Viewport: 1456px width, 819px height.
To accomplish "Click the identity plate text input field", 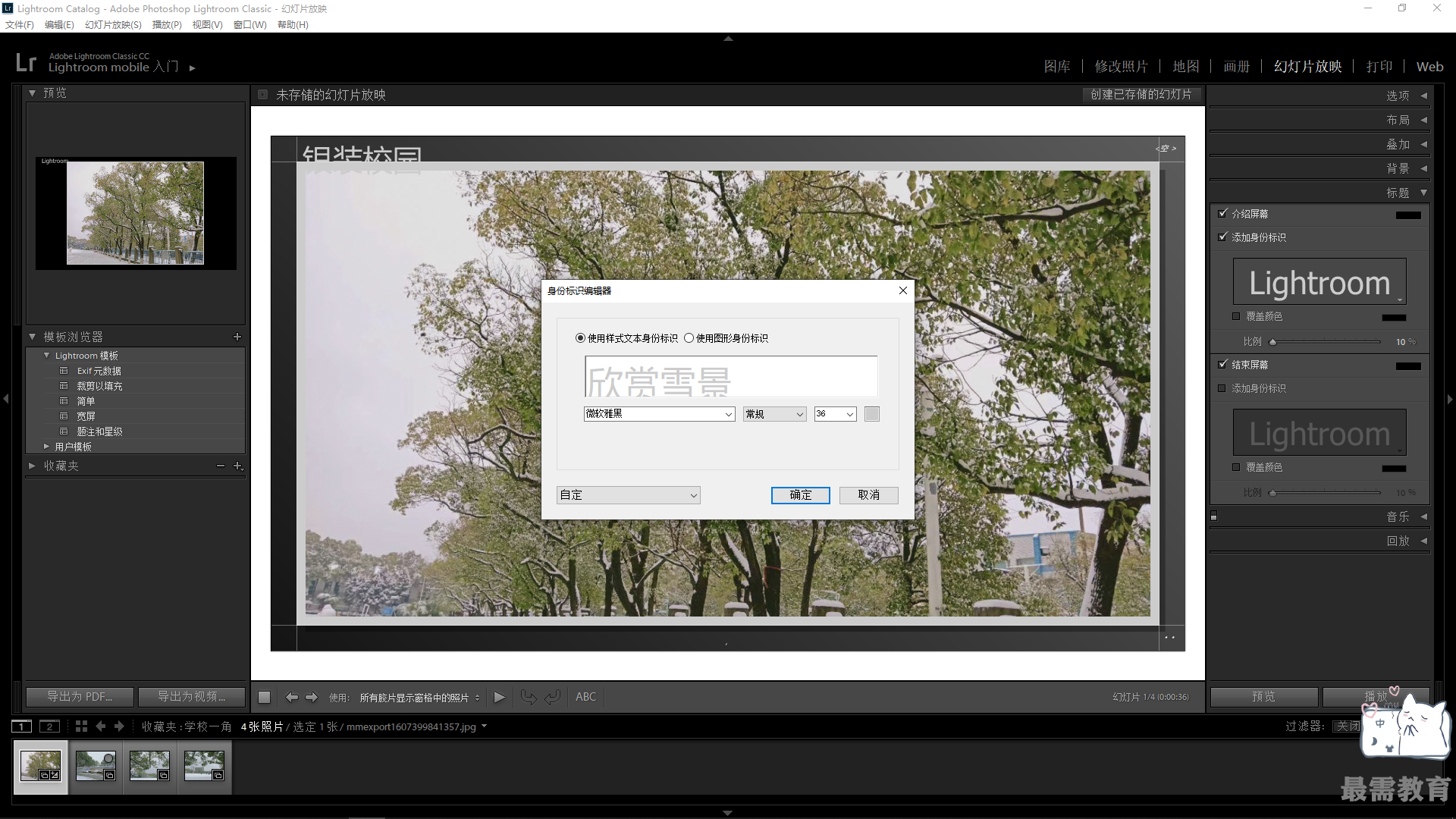I will point(731,376).
